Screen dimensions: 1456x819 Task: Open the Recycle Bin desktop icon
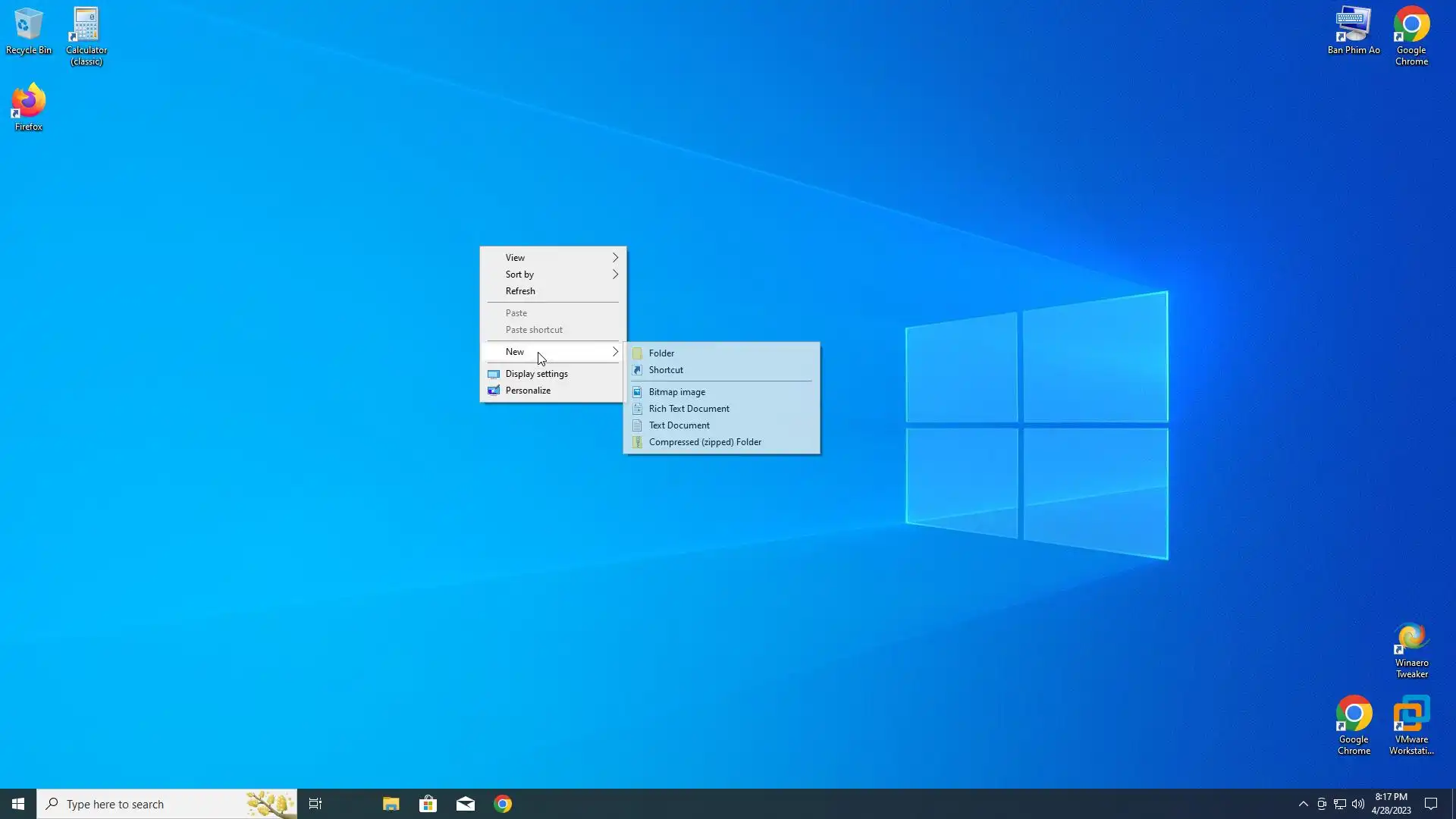click(28, 30)
